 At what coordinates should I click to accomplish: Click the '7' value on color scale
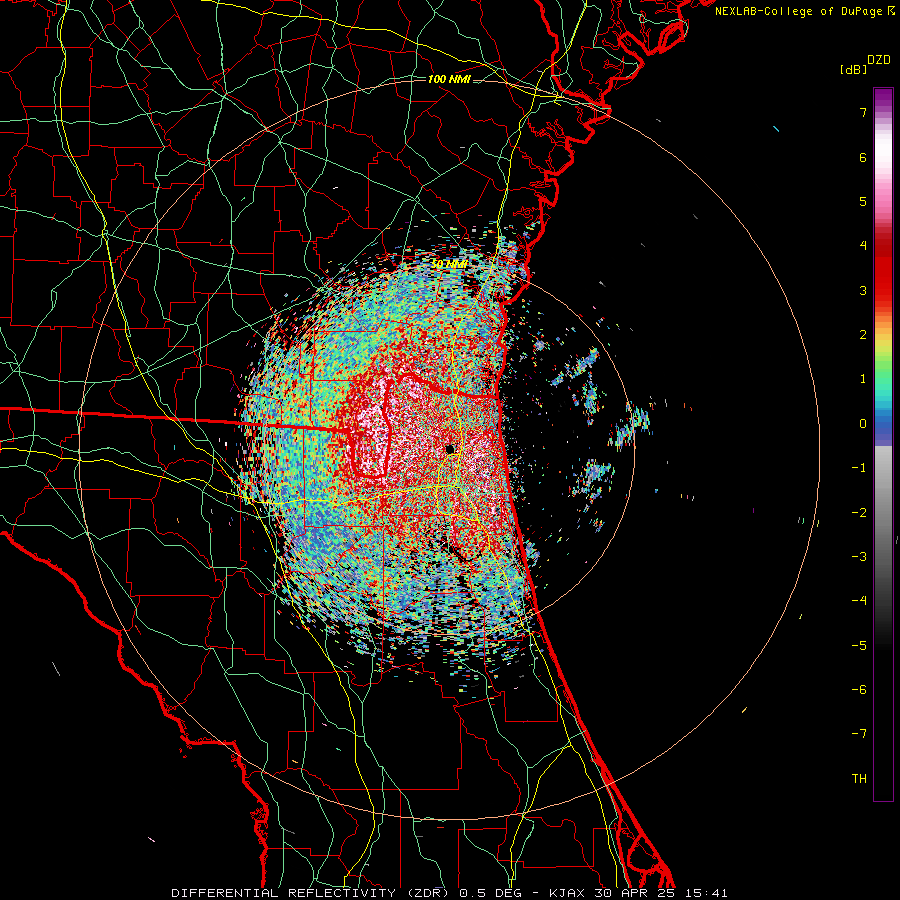click(863, 112)
